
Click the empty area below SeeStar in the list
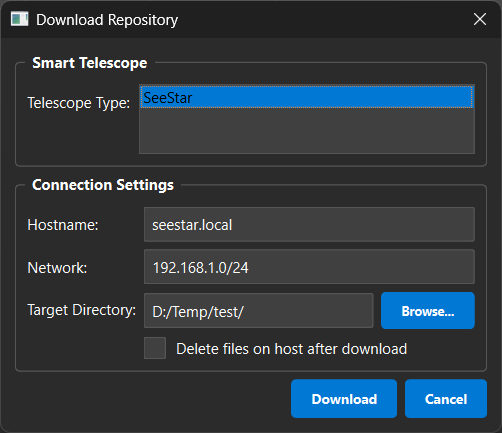[306, 131]
